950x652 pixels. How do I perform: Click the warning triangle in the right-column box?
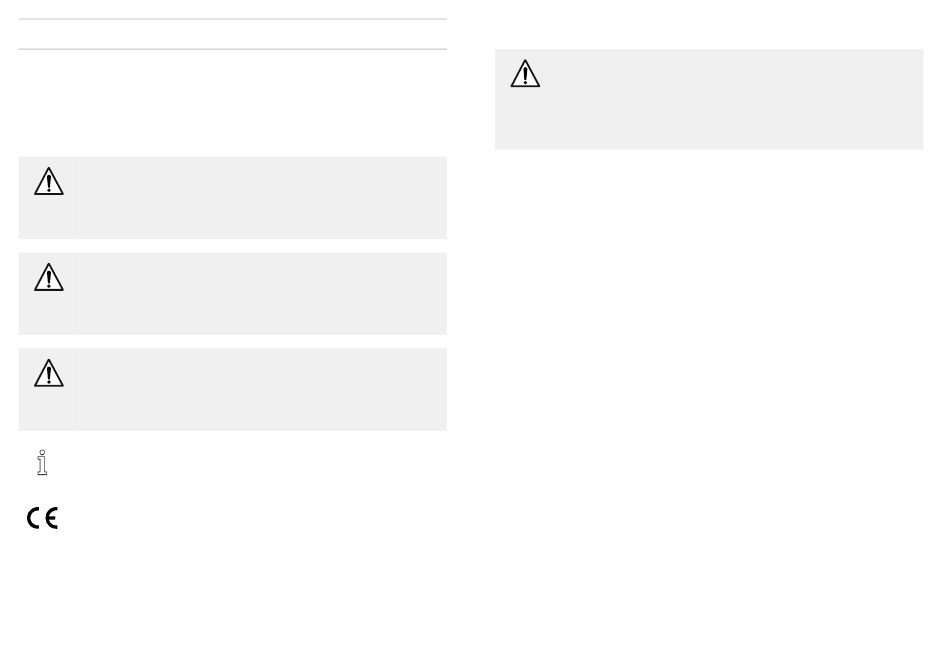[x=525, y=73]
